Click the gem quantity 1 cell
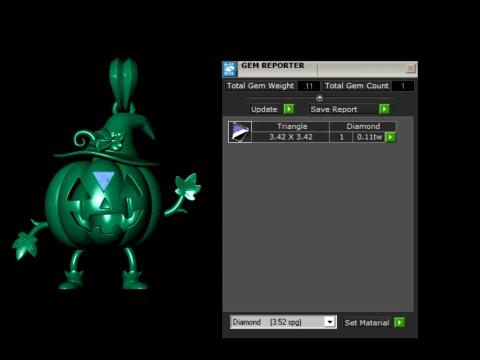 341,137
